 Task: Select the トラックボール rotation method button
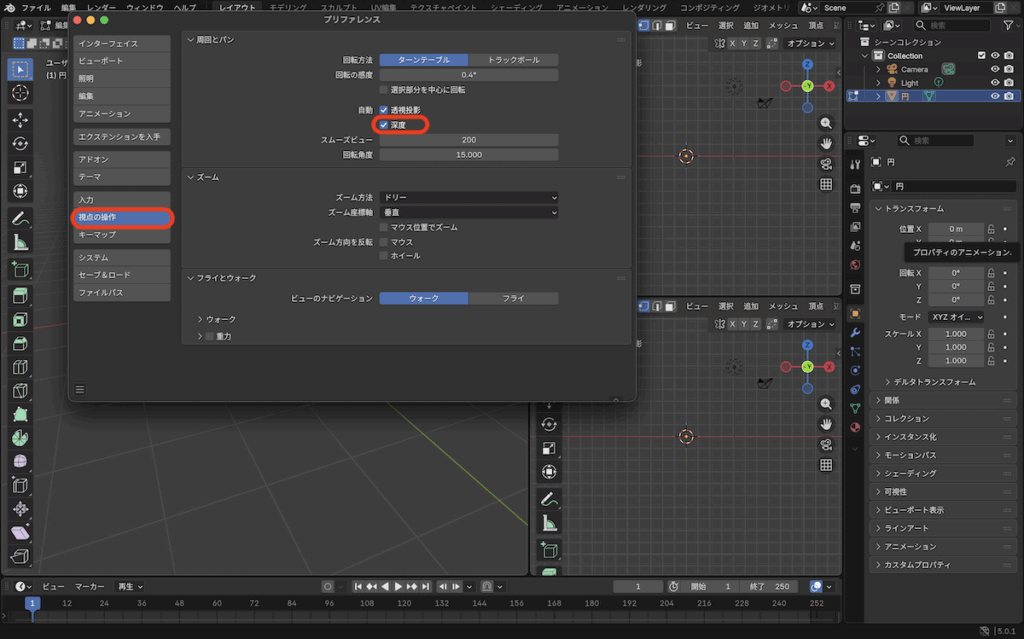pos(513,60)
